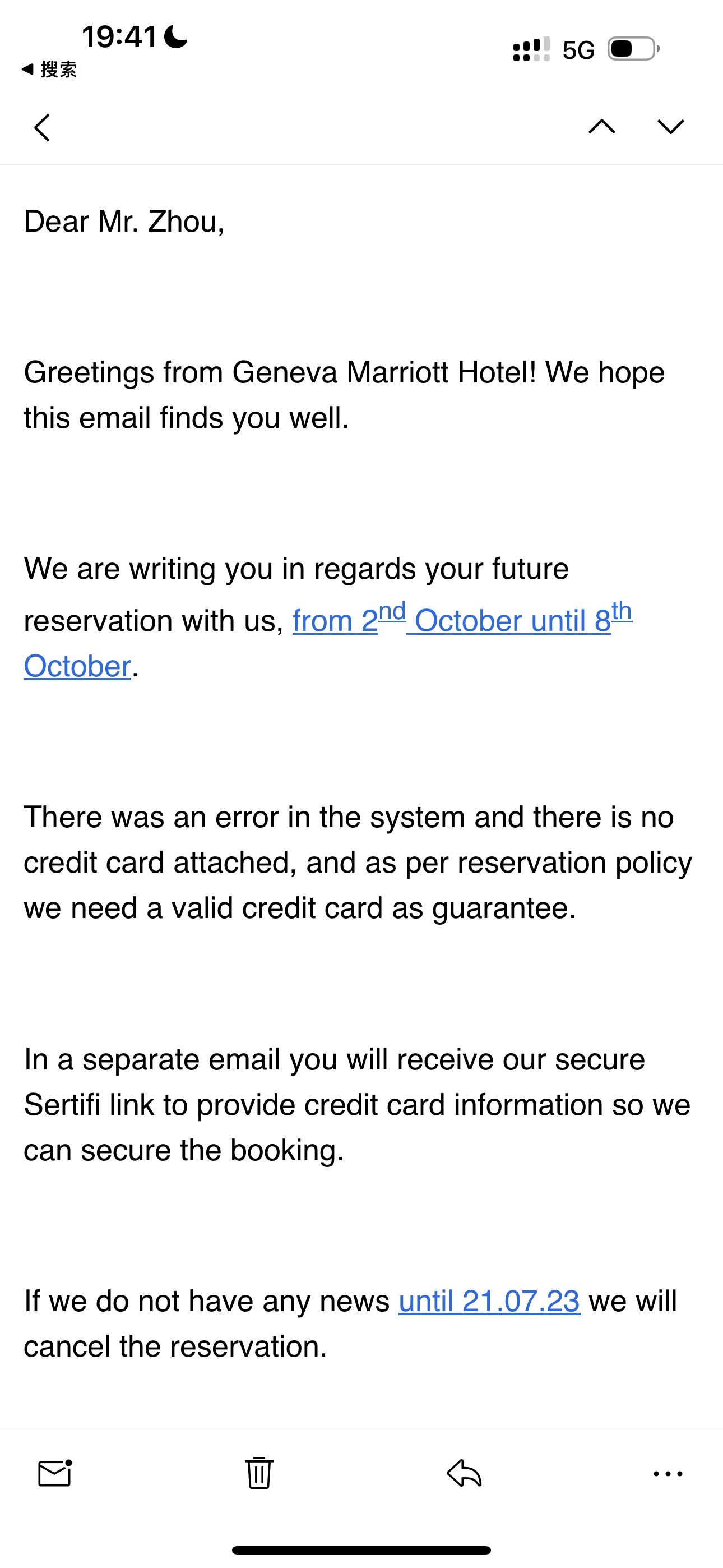Tap the battery indicator icon
The width and height of the screenshot is (723, 1568).
coord(634,49)
